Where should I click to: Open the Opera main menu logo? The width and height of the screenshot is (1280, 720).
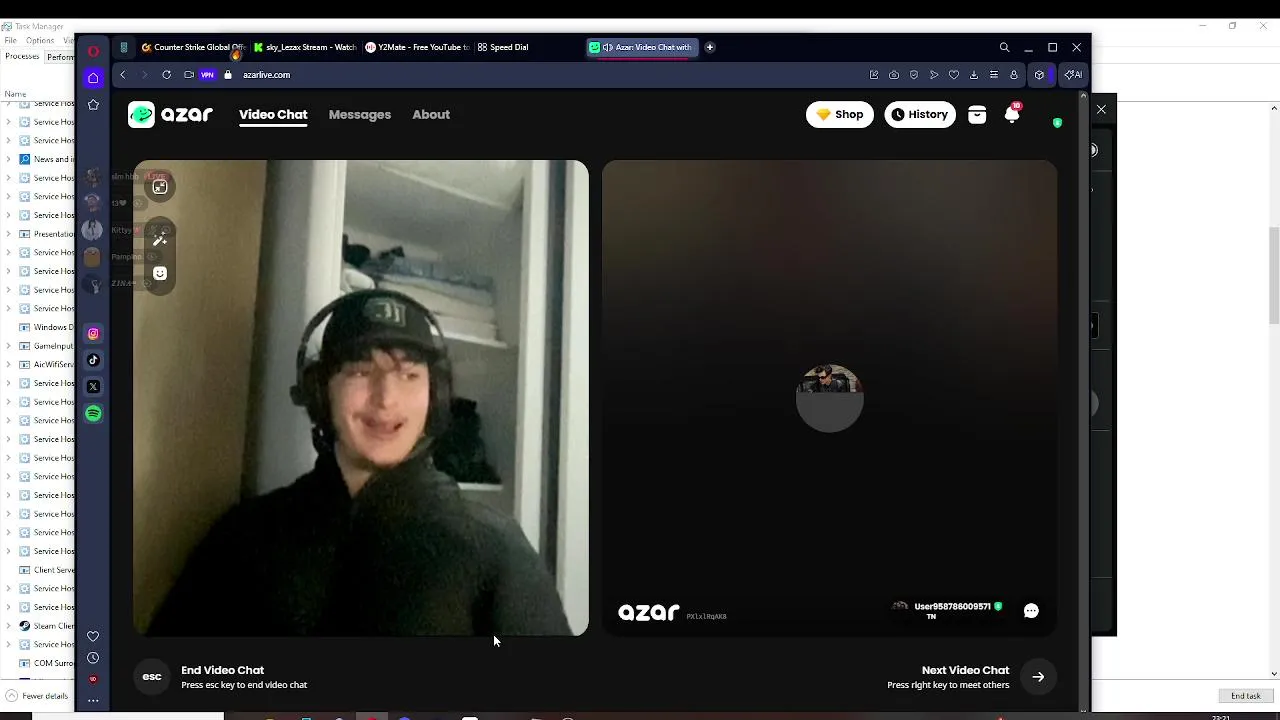pos(93,51)
